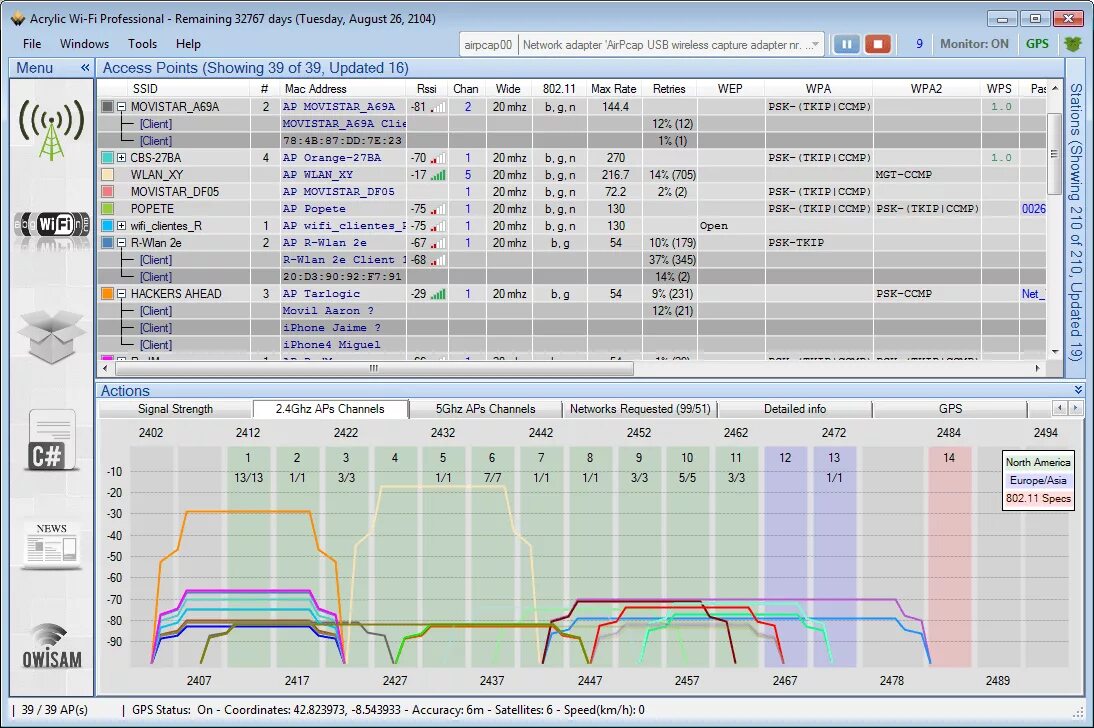Collapse the Actions panel chevron
Image resolution: width=1094 pixels, height=728 pixels.
point(1078,390)
